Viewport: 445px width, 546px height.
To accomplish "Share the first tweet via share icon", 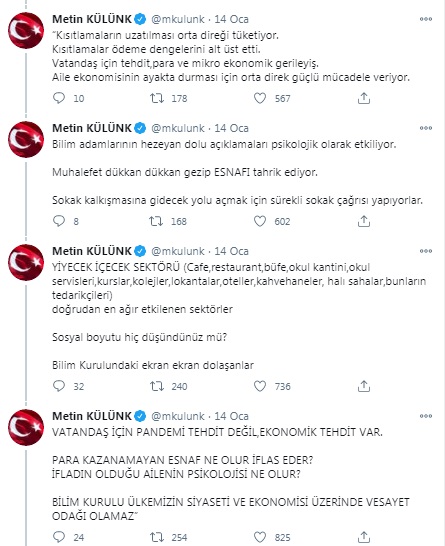I will point(364,98).
